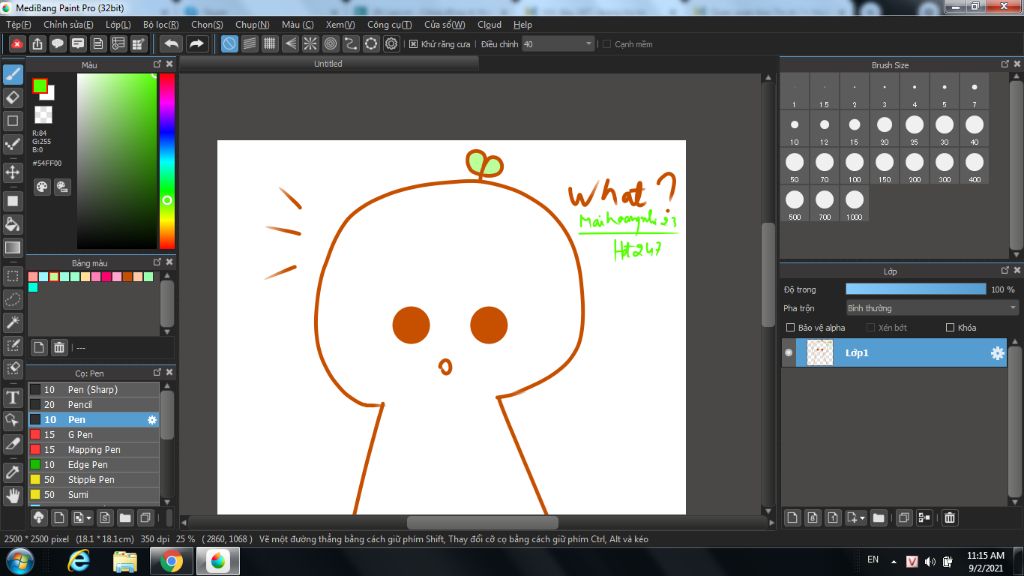
Task: Enable the Khóa layer lock checkbox
Action: [950, 328]
